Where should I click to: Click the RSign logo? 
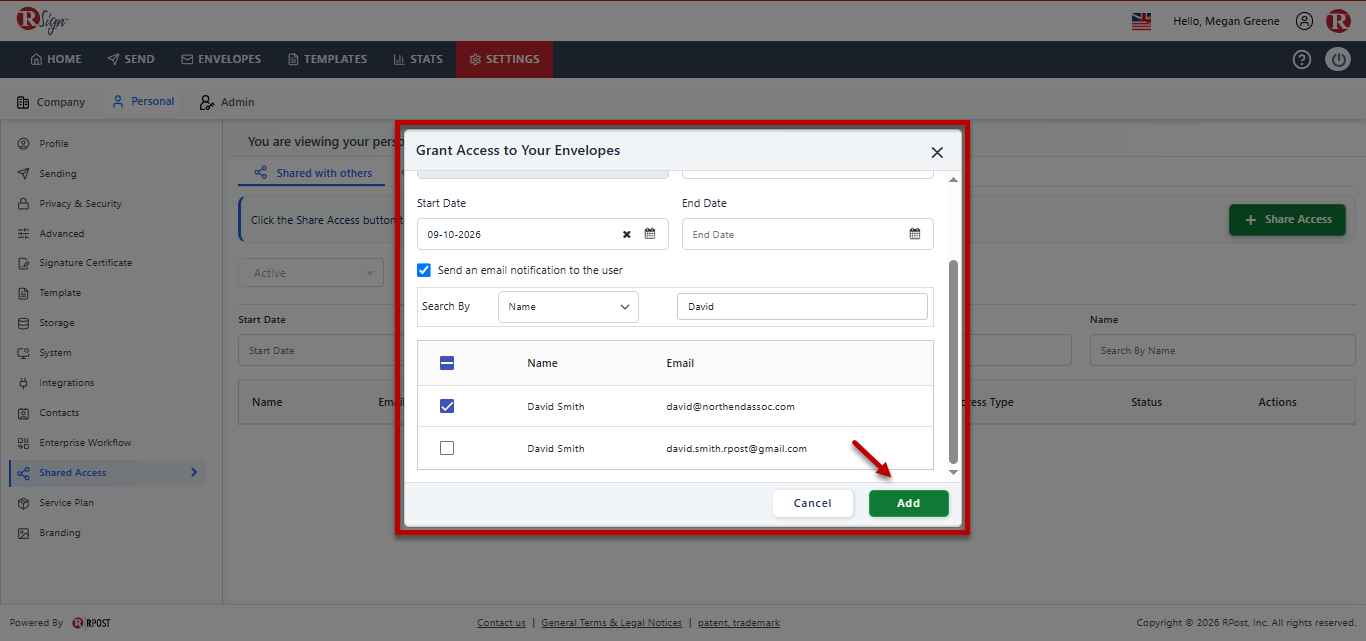[42, 21]
